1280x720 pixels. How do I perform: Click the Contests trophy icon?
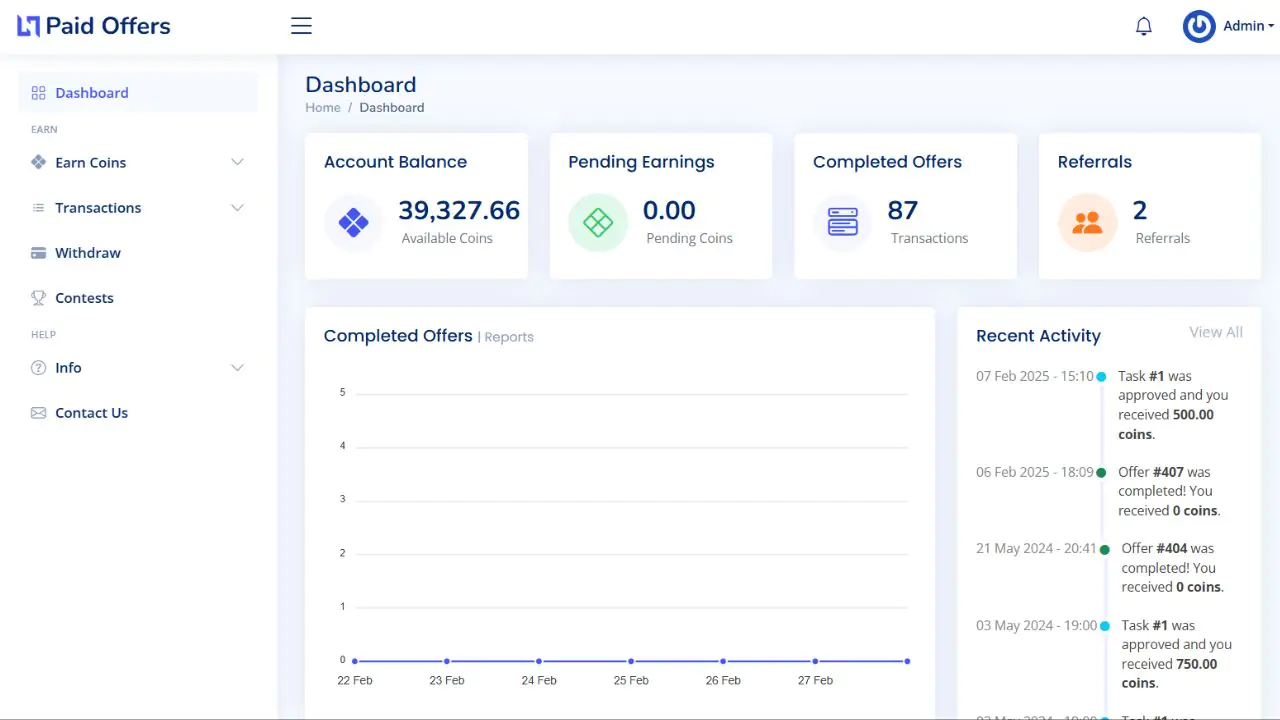(39, 298)
